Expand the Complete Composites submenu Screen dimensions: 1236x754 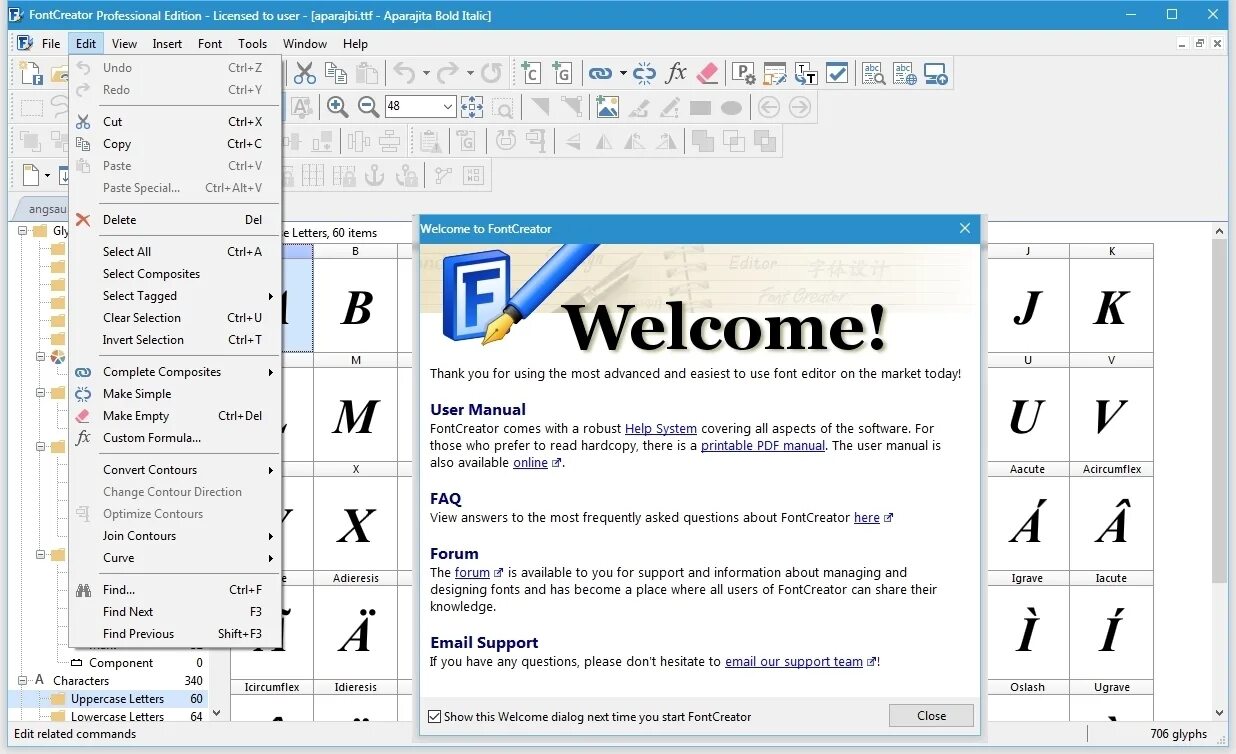175,372
